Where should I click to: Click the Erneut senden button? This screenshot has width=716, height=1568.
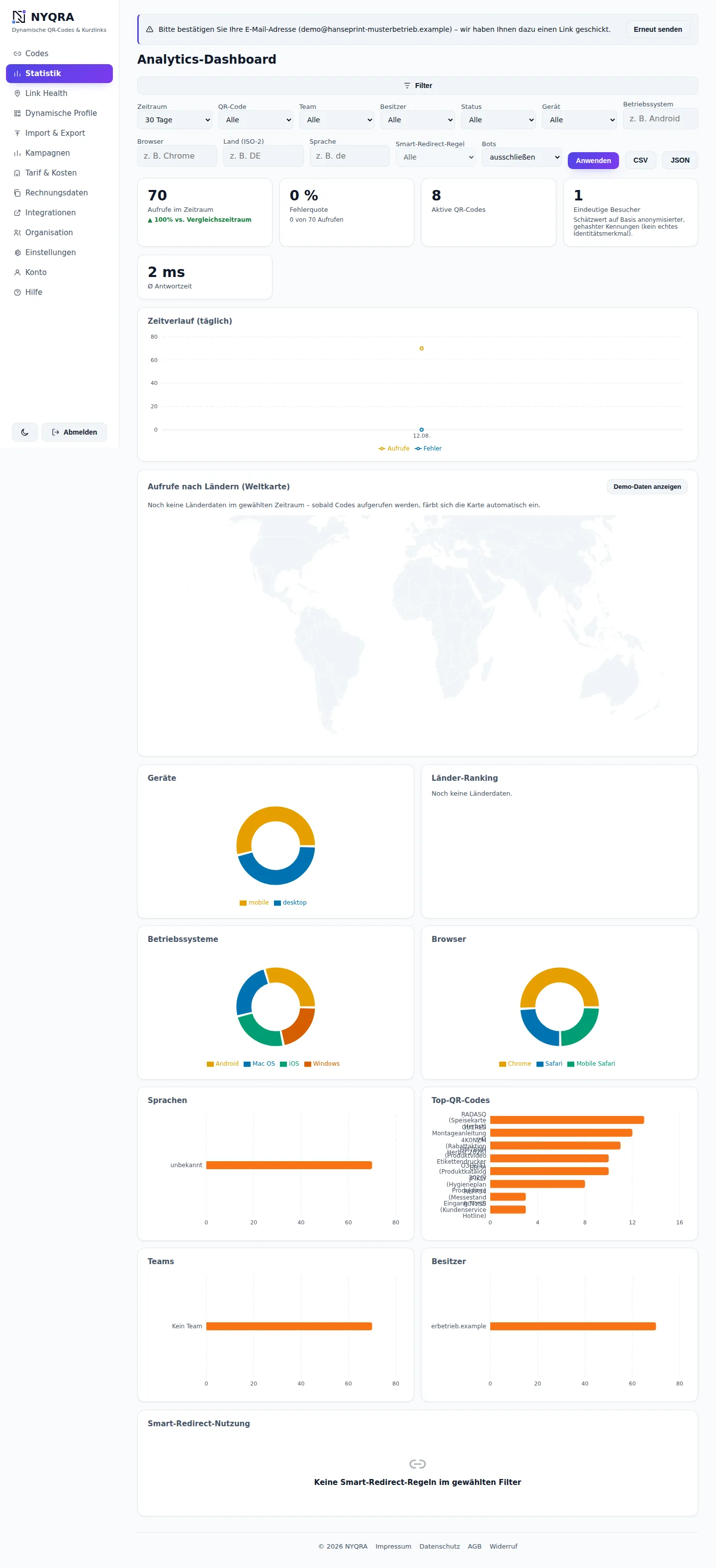657,29
